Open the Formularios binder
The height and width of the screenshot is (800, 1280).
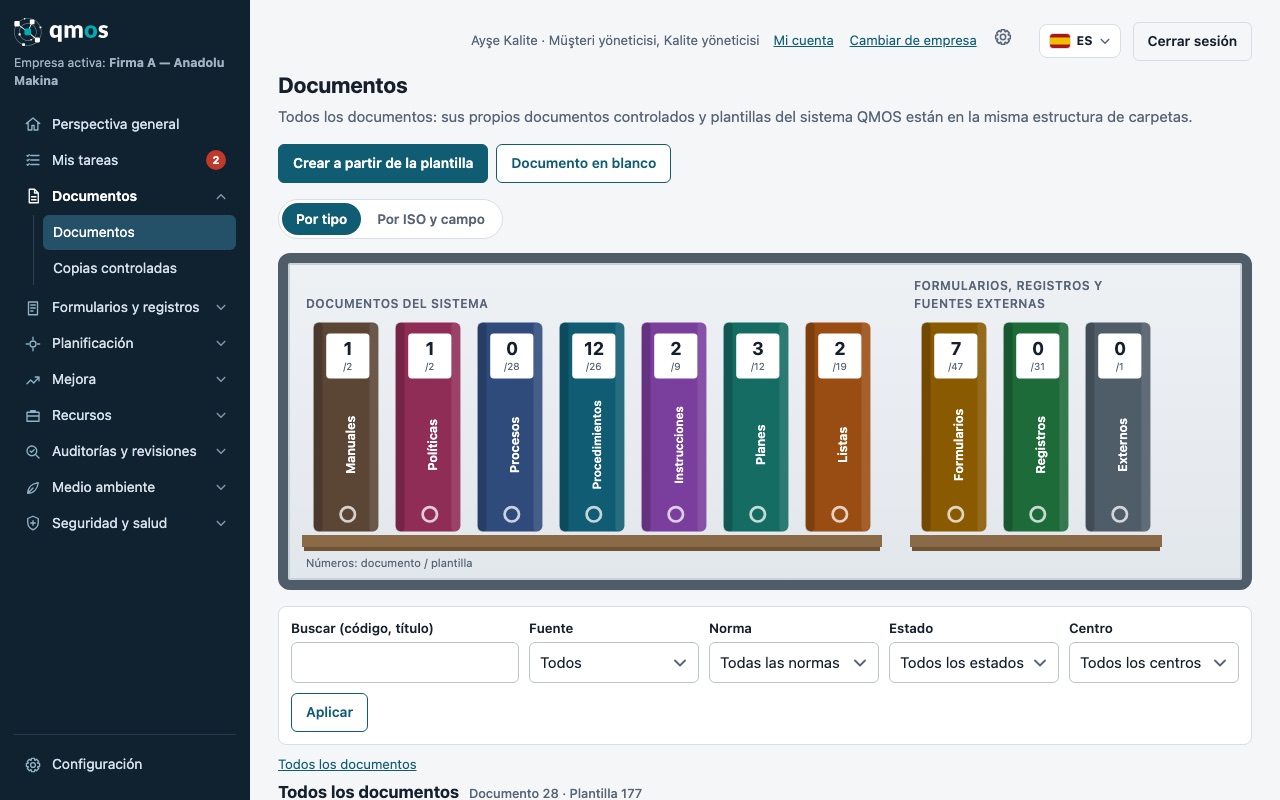(x=955, y=427)
